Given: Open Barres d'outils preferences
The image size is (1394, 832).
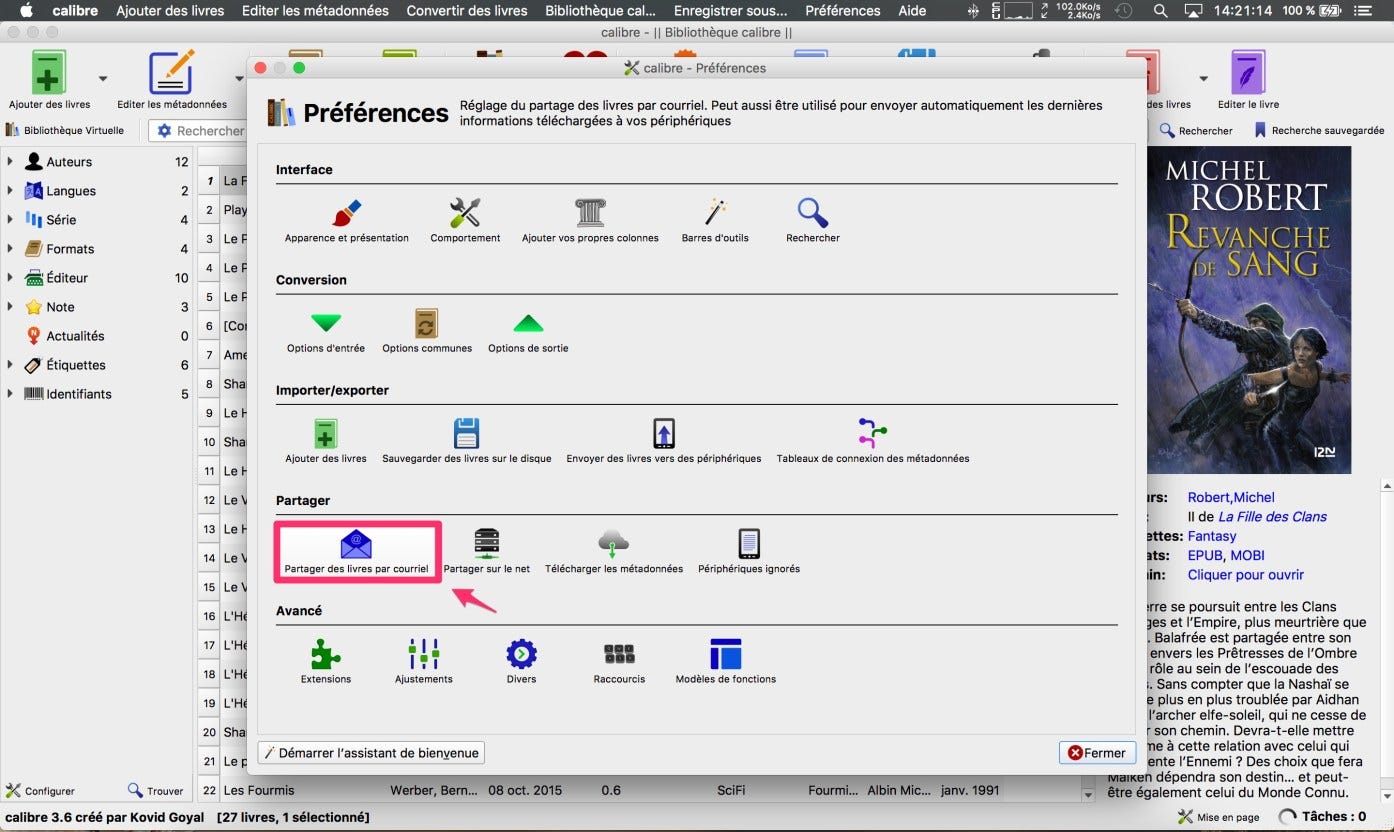Looking at the screenshot, I should 715,220.
